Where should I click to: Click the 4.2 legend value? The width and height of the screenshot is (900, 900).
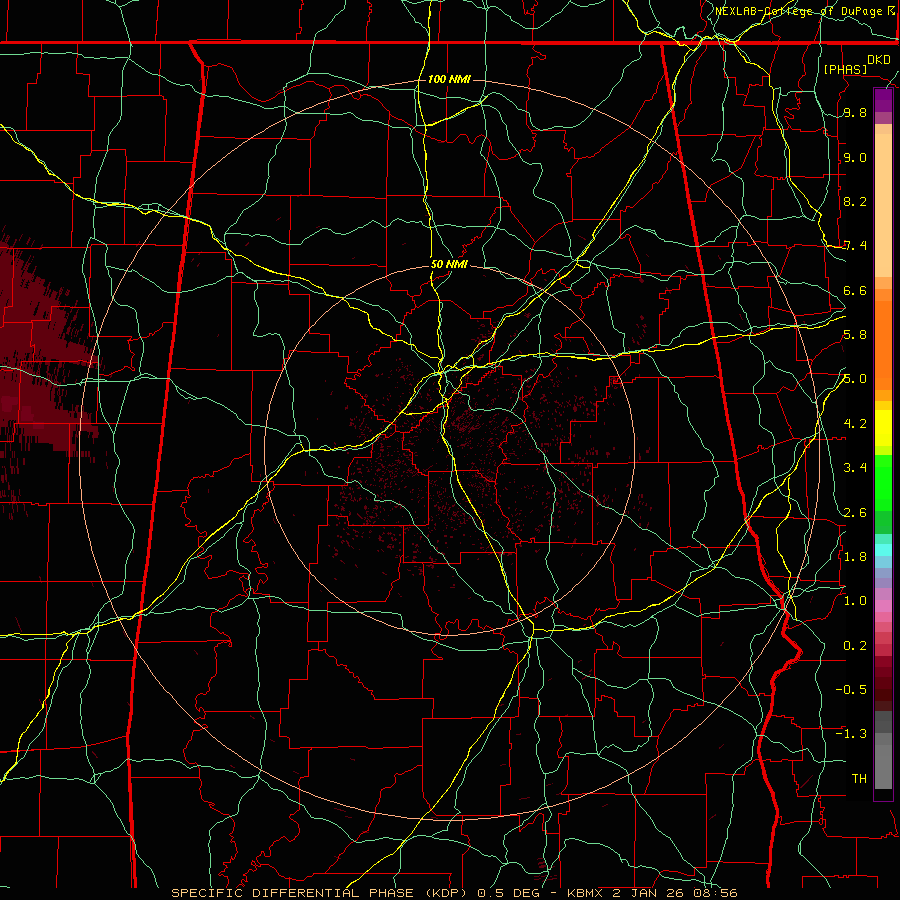pos(855,424)
